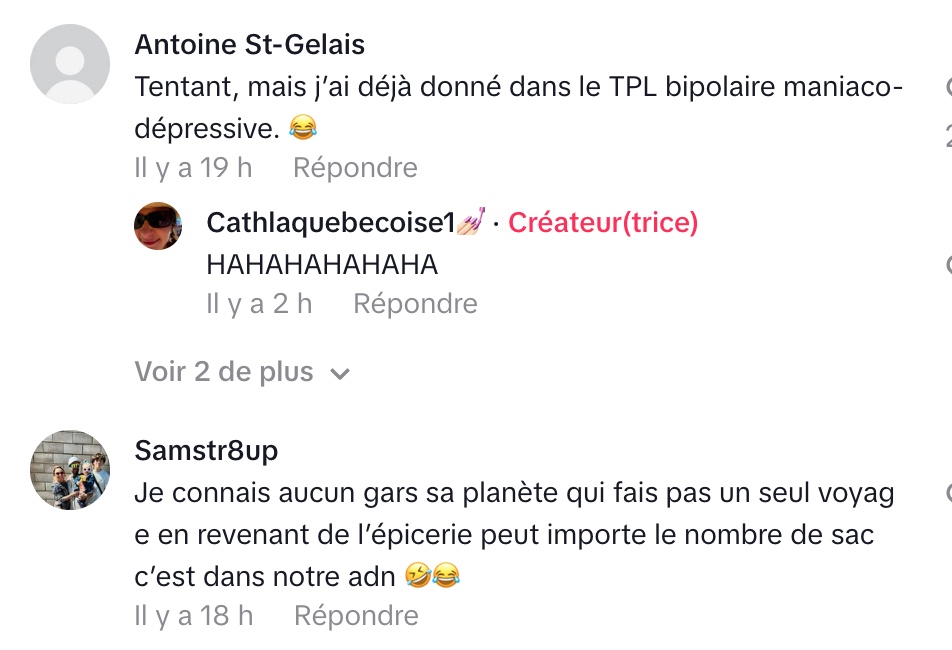Reply to Samstr8up's comment
This screenshot has height=650, width=952.
356,616
